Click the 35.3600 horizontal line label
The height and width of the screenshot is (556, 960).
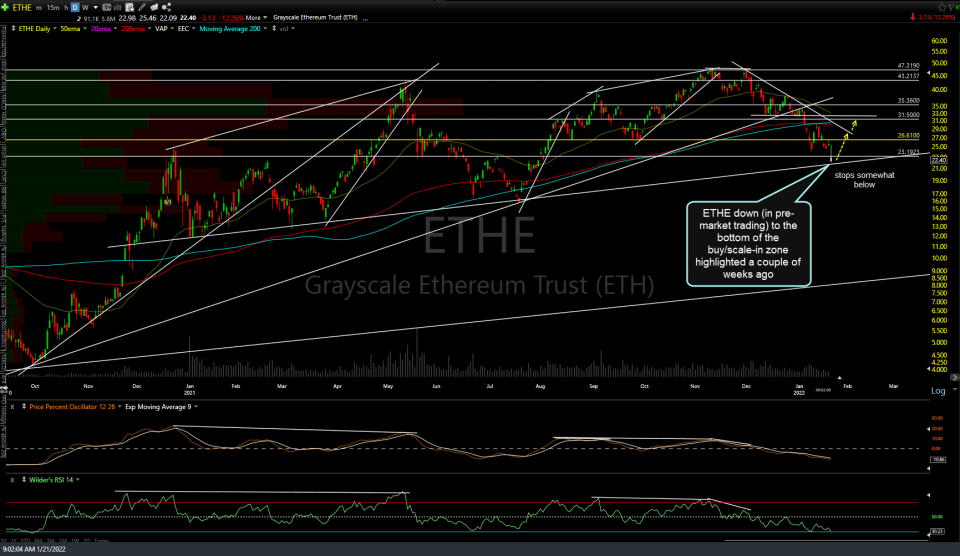909,100
